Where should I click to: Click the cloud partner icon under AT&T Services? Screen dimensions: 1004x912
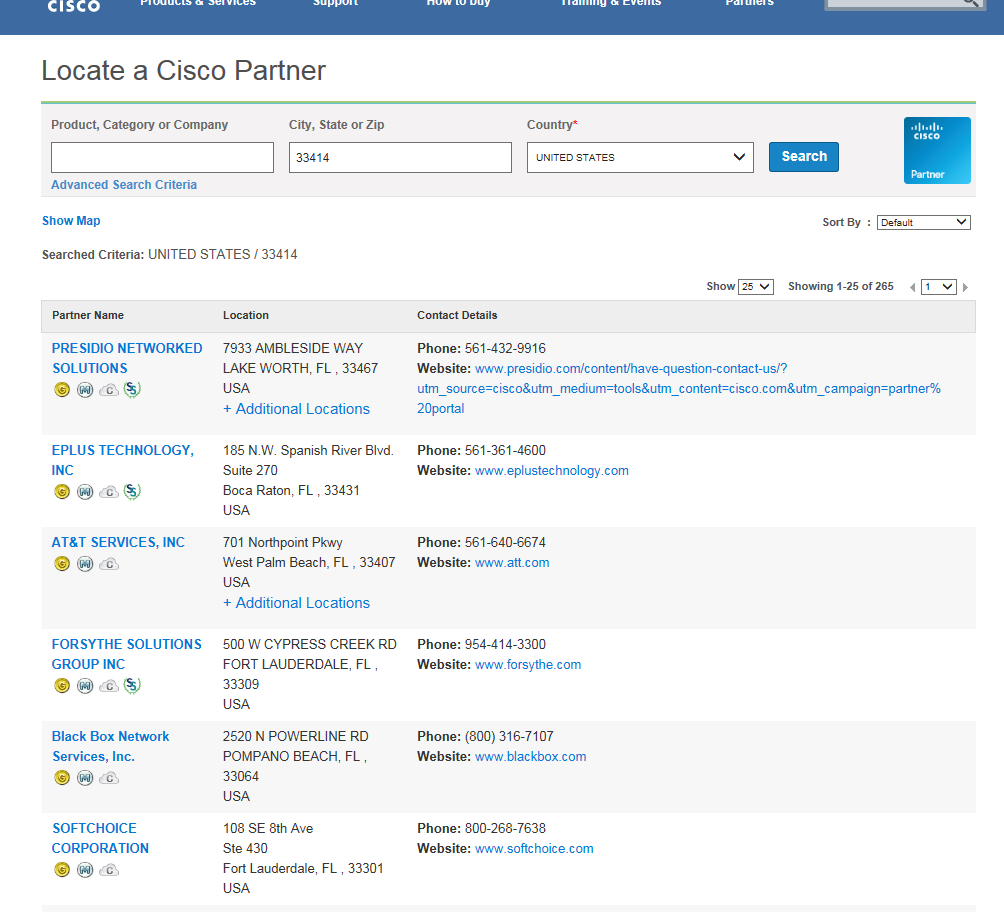[x=109, y=564]
